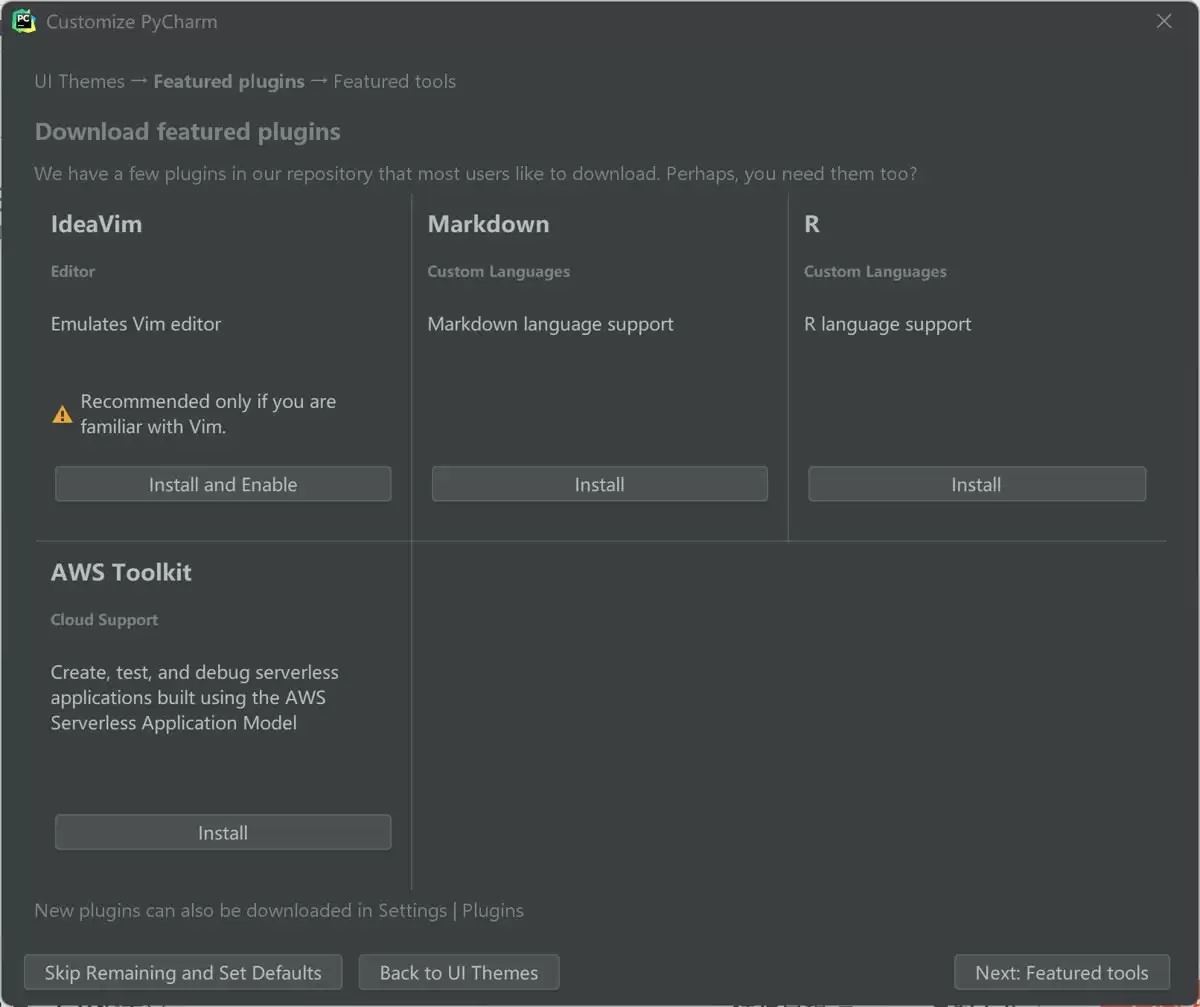This screenshot has height=1007, width=1200.
Task: Install the Markdown plugin
Action: [600, 484]
